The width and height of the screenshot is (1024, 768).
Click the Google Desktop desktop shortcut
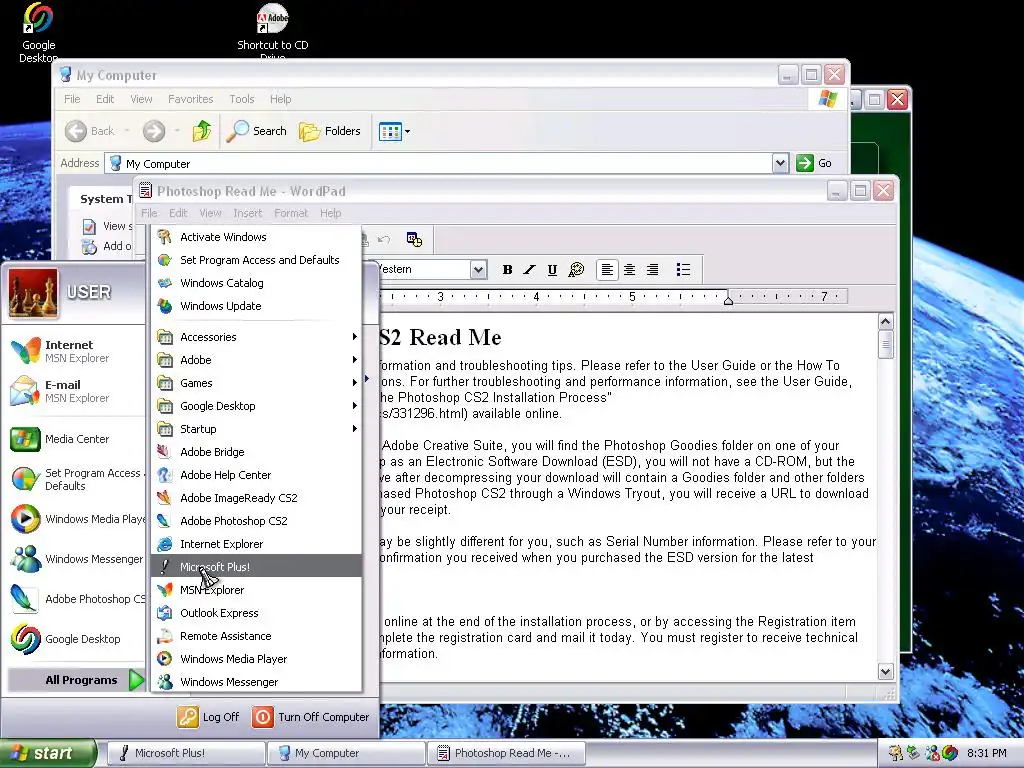pyautogui.click(x=38, y=33)
